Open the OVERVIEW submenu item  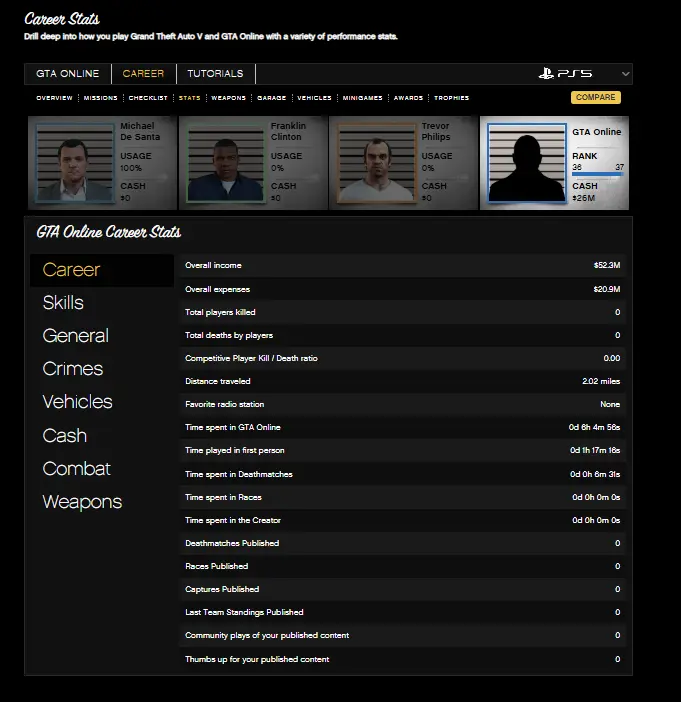54,98
